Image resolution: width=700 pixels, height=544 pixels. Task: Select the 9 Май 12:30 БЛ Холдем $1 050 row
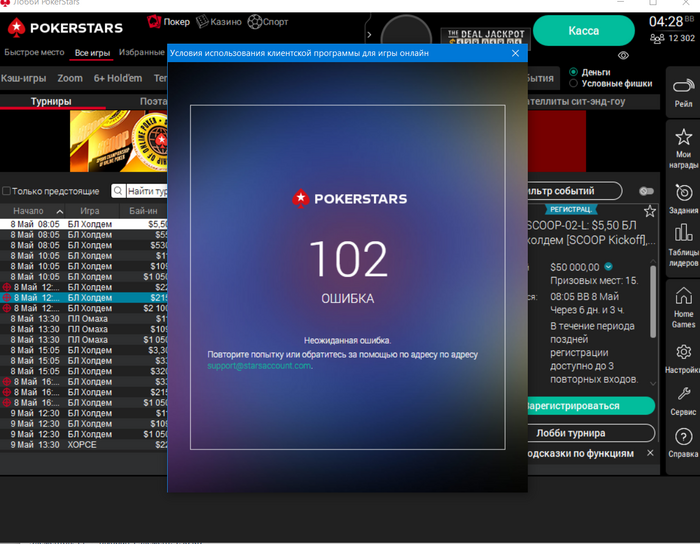pos(83,434)
